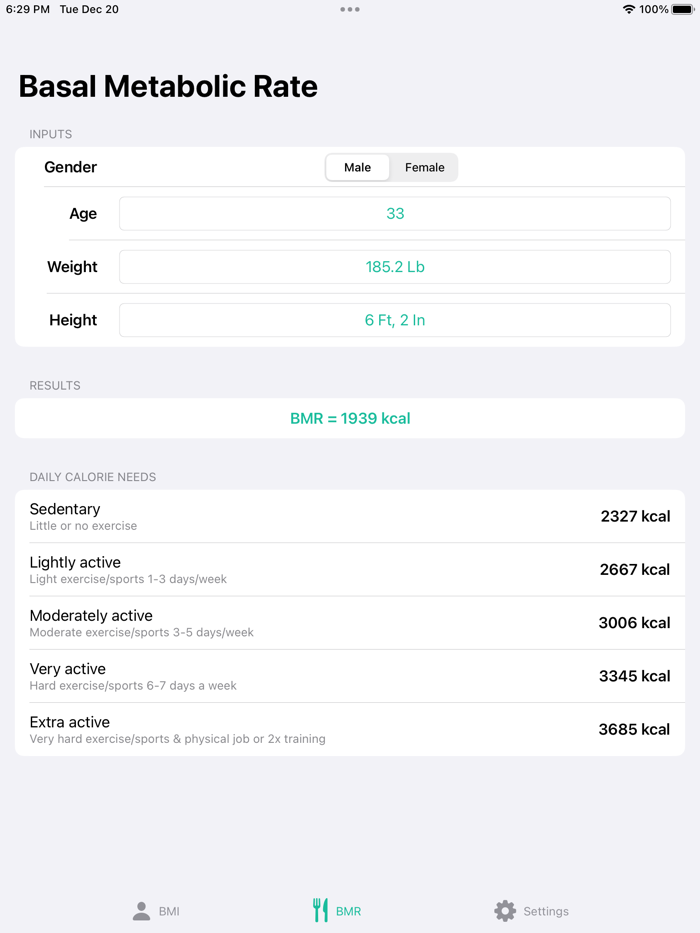The width and height of the screenshot is (700, 933).
Task: Tap the 6:29 PM clock display
Action: tap(30, 9)
